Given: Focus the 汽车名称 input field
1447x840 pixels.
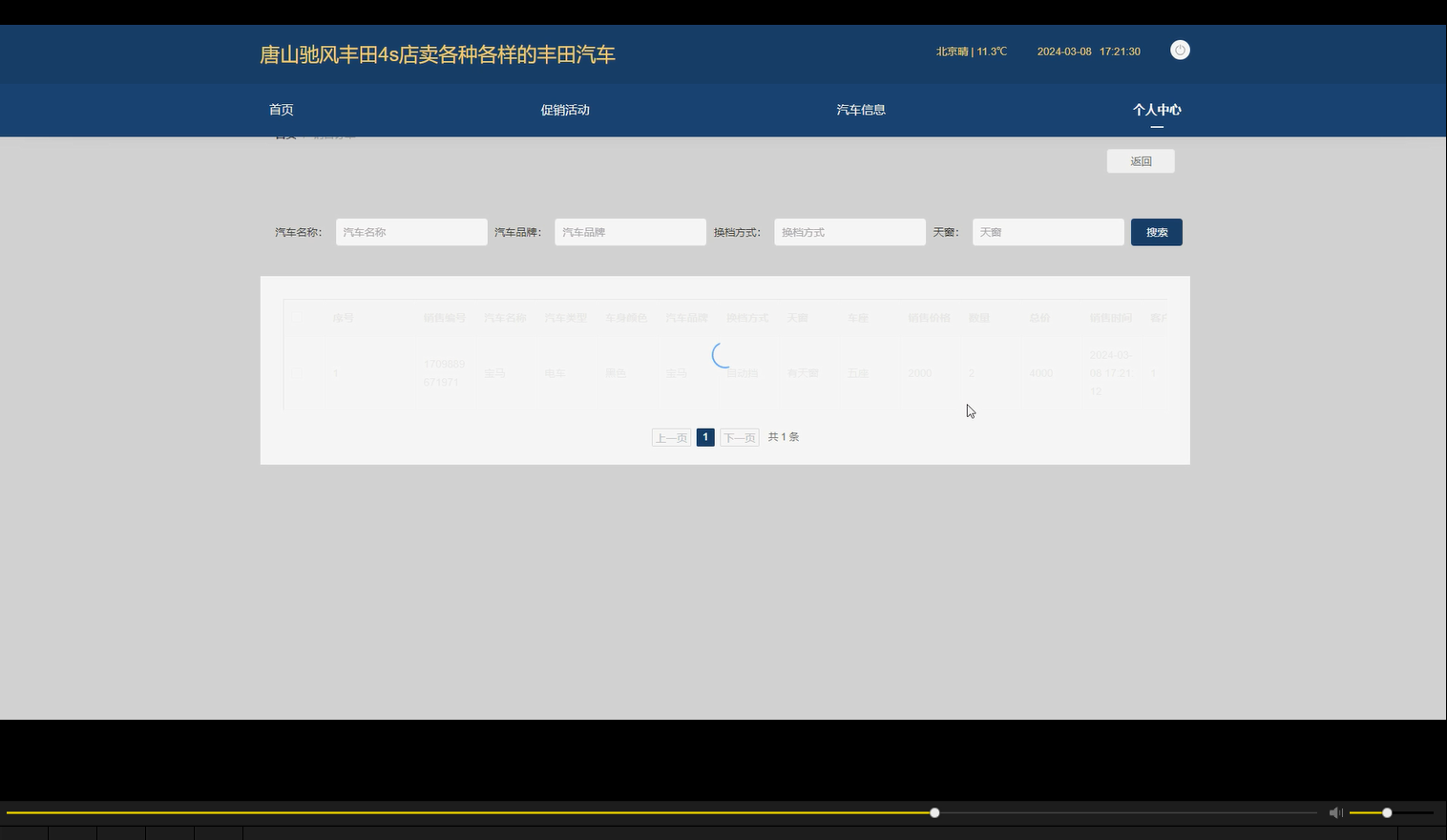Looking at the screenshot, I should click(411, 232).
